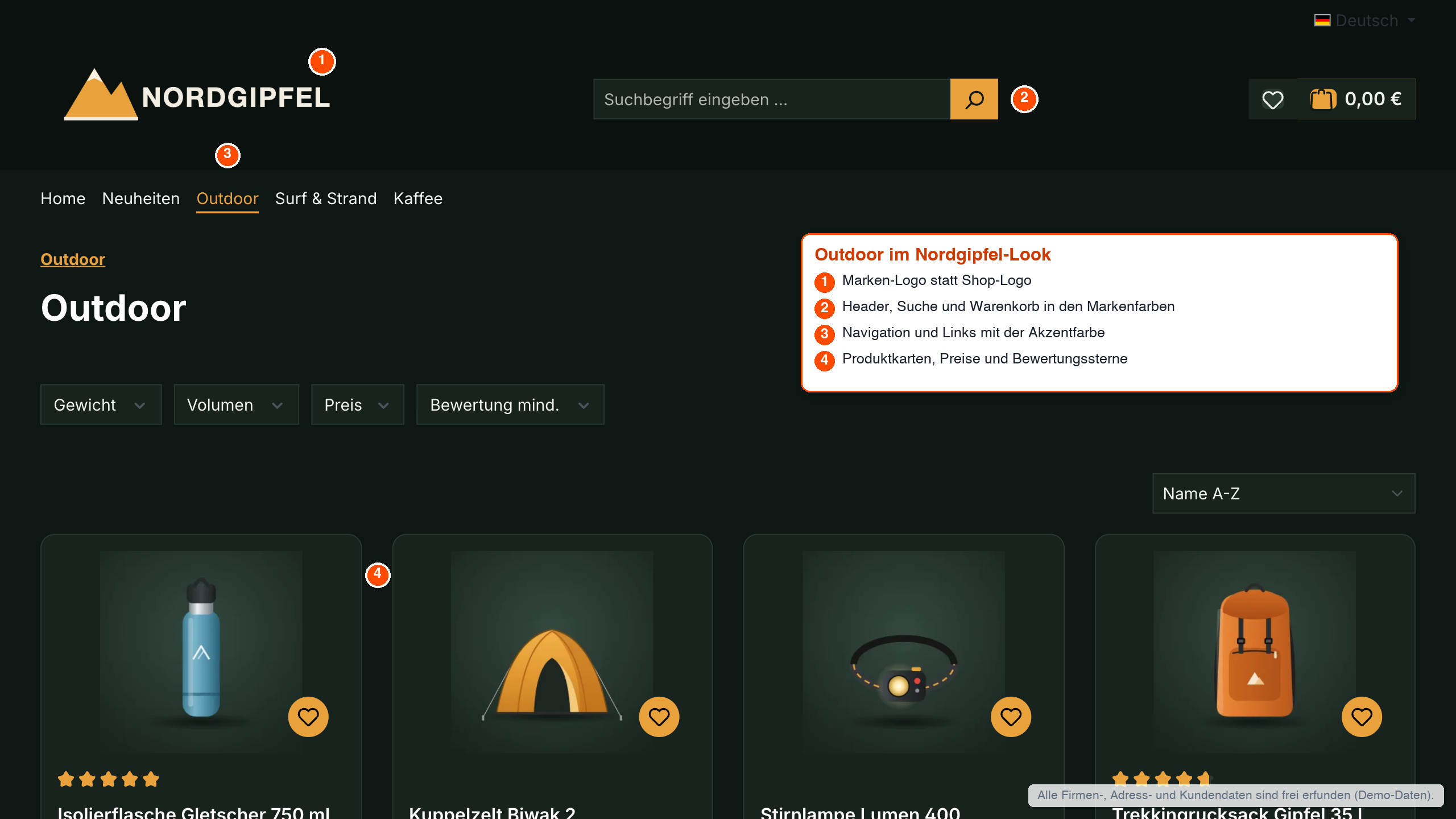1456x819 pixels.
Task: Add Isolierflasche Gletscher to wishlist
Action: (x=308, y=717)
